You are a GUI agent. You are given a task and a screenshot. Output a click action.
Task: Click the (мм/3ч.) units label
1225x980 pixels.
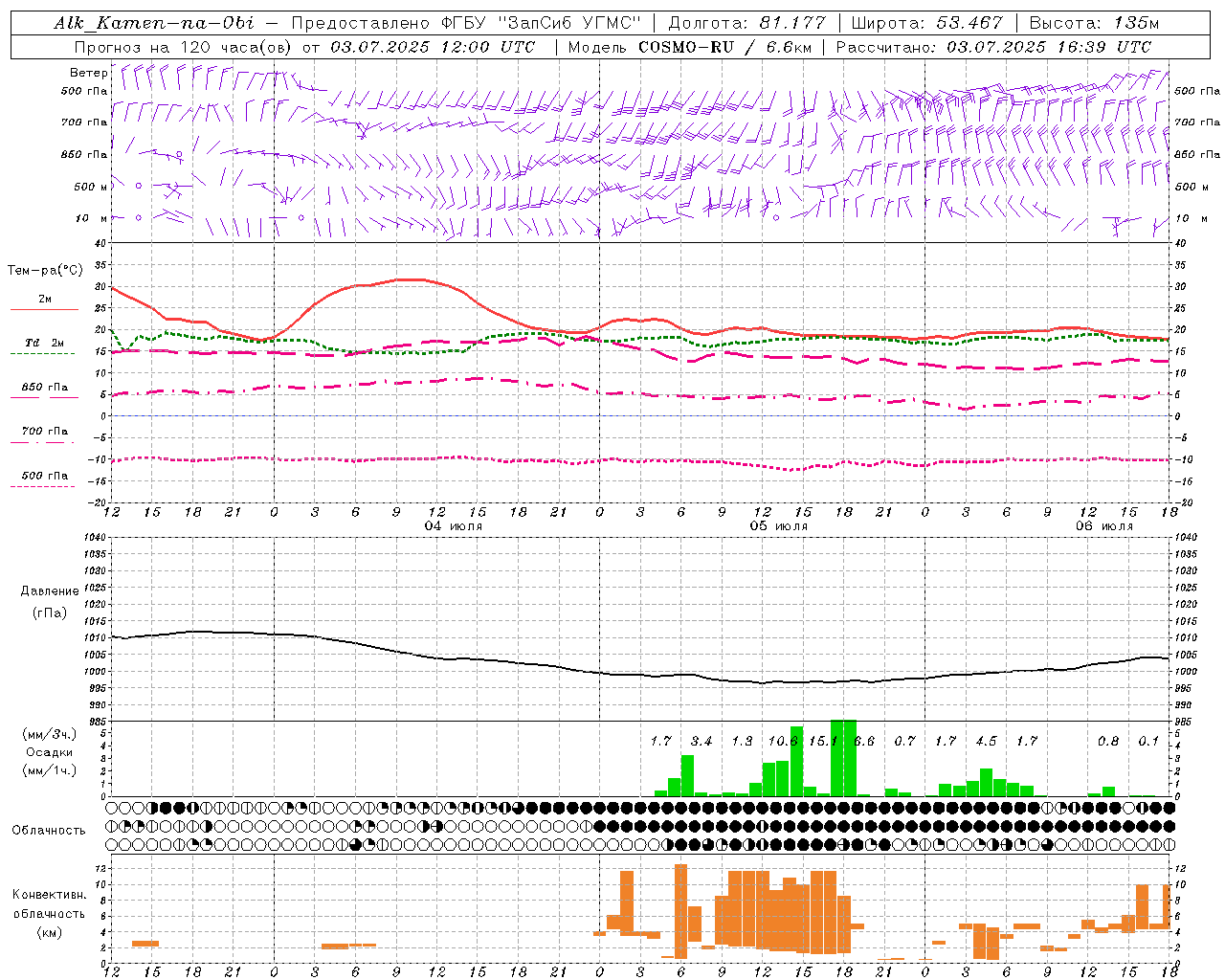coord(50,734)
